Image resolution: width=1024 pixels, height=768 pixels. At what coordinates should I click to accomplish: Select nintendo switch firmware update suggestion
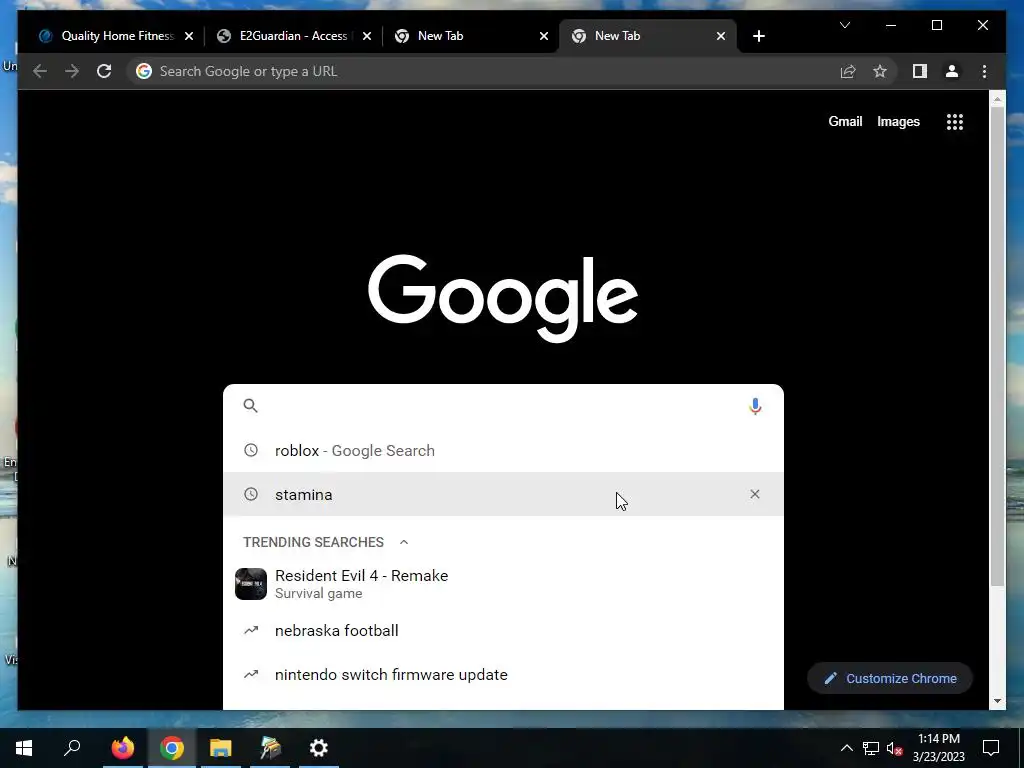[x=503, y=675]
